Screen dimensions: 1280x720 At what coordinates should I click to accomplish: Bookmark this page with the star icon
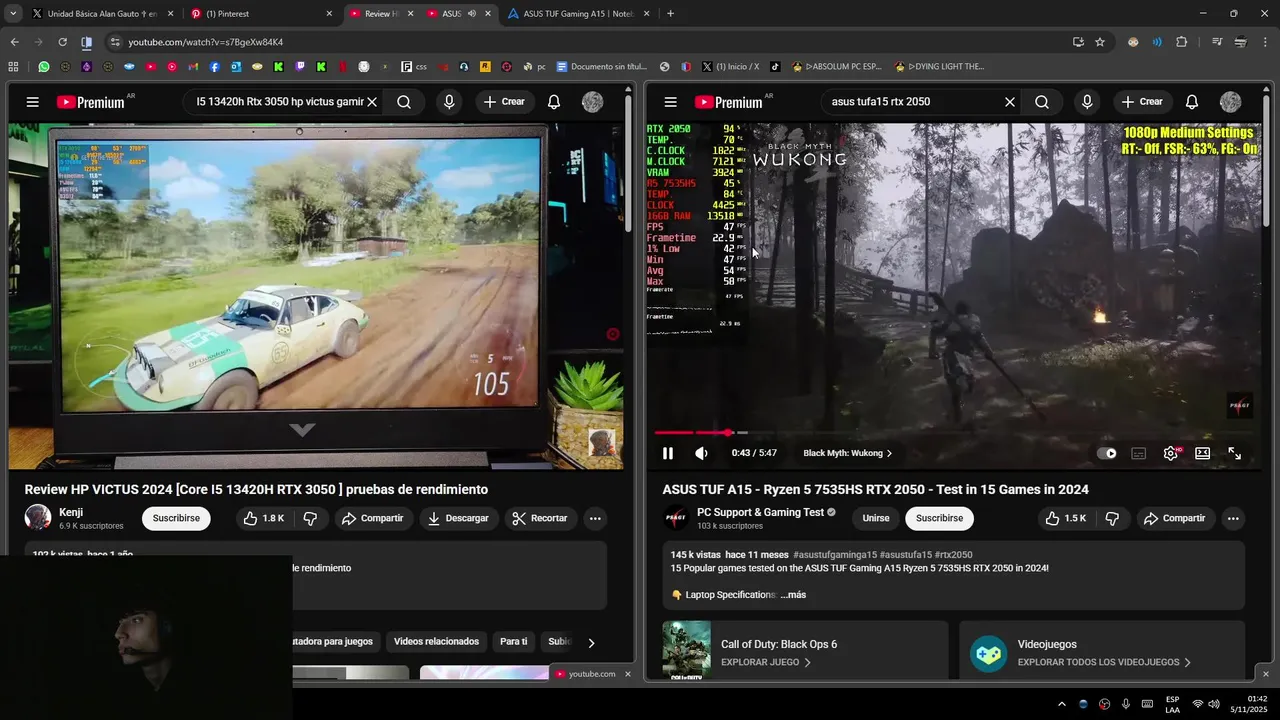point(1100,42)
